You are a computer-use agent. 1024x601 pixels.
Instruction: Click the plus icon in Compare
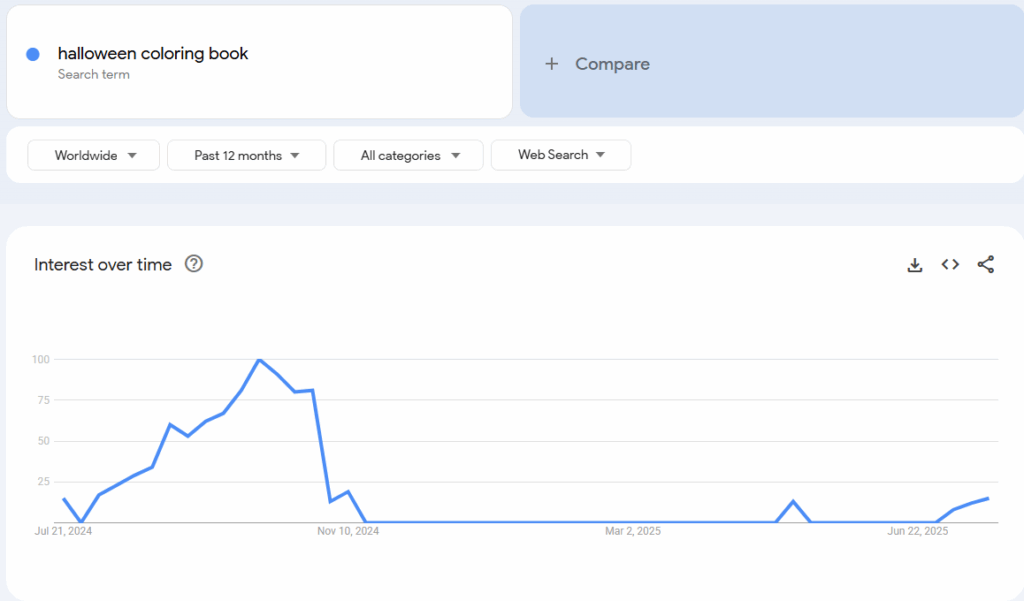[x=552, y=63]
